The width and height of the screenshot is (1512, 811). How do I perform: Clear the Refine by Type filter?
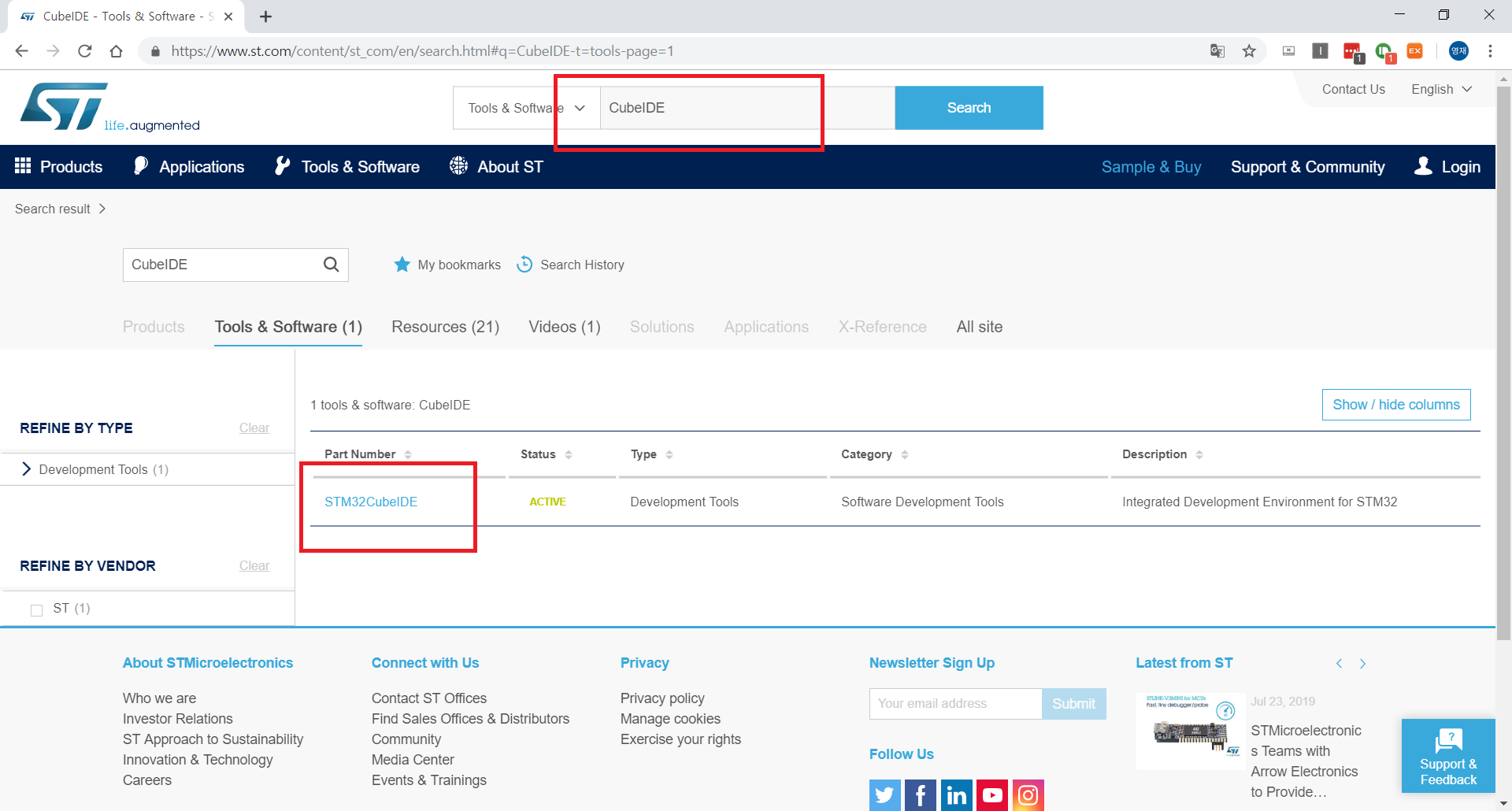254,428
